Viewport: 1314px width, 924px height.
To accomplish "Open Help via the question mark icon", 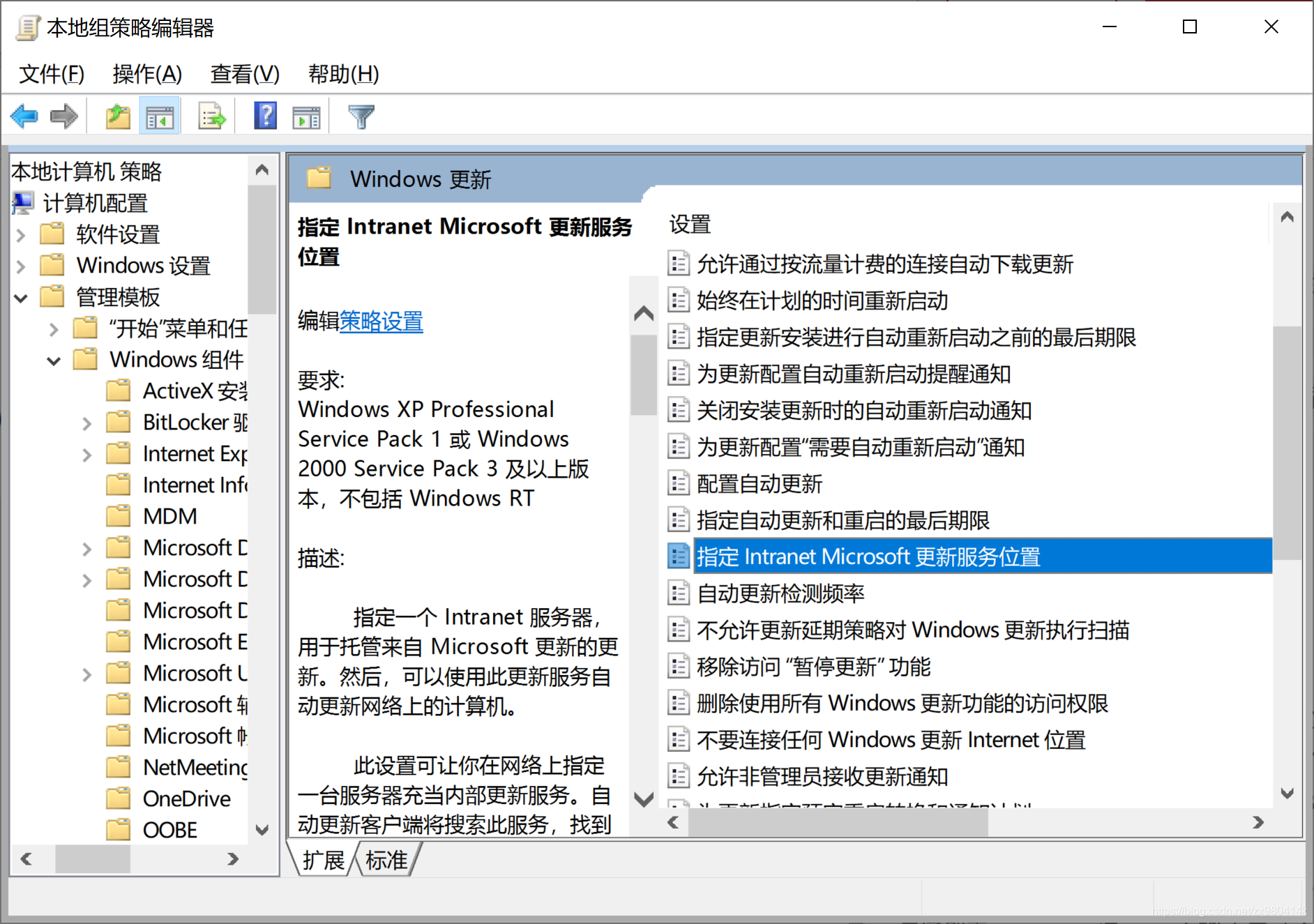I will pos(266,116).
